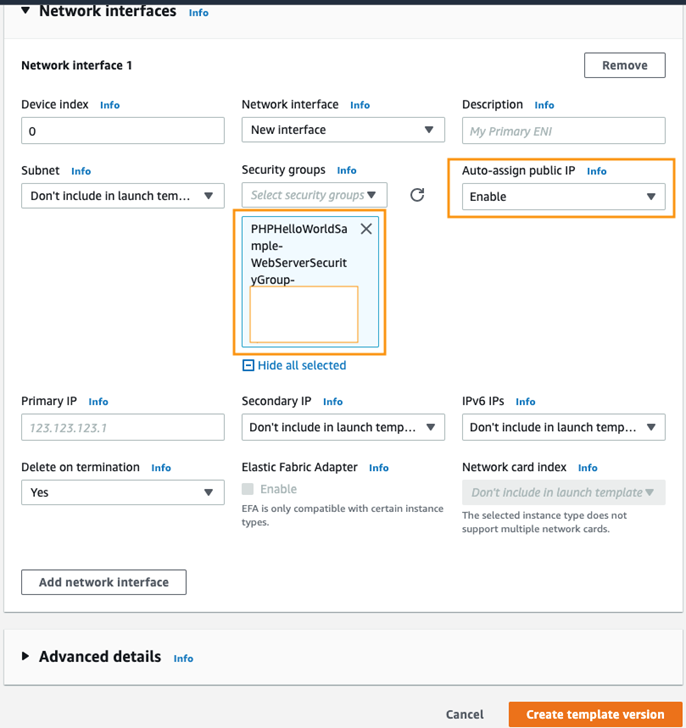Remove the PHPHelloWorldSample security group tag

(366, 229)
